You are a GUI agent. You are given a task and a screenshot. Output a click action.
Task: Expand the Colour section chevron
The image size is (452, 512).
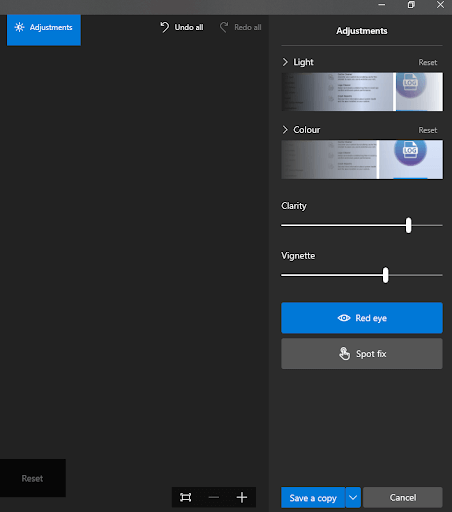click(x=285, y=130)
